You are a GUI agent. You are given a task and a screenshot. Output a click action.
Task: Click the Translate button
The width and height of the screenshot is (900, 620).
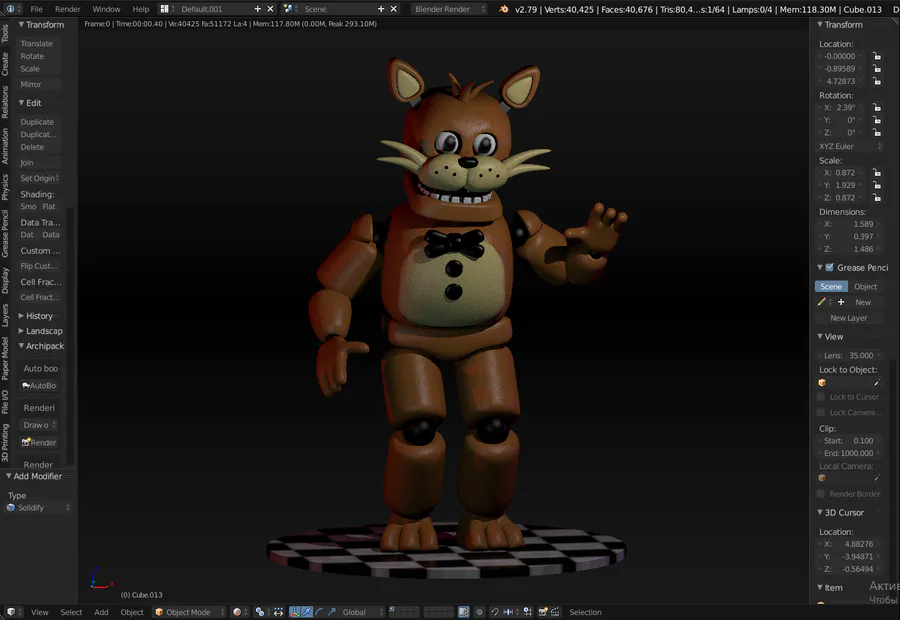tap(37, 44)
